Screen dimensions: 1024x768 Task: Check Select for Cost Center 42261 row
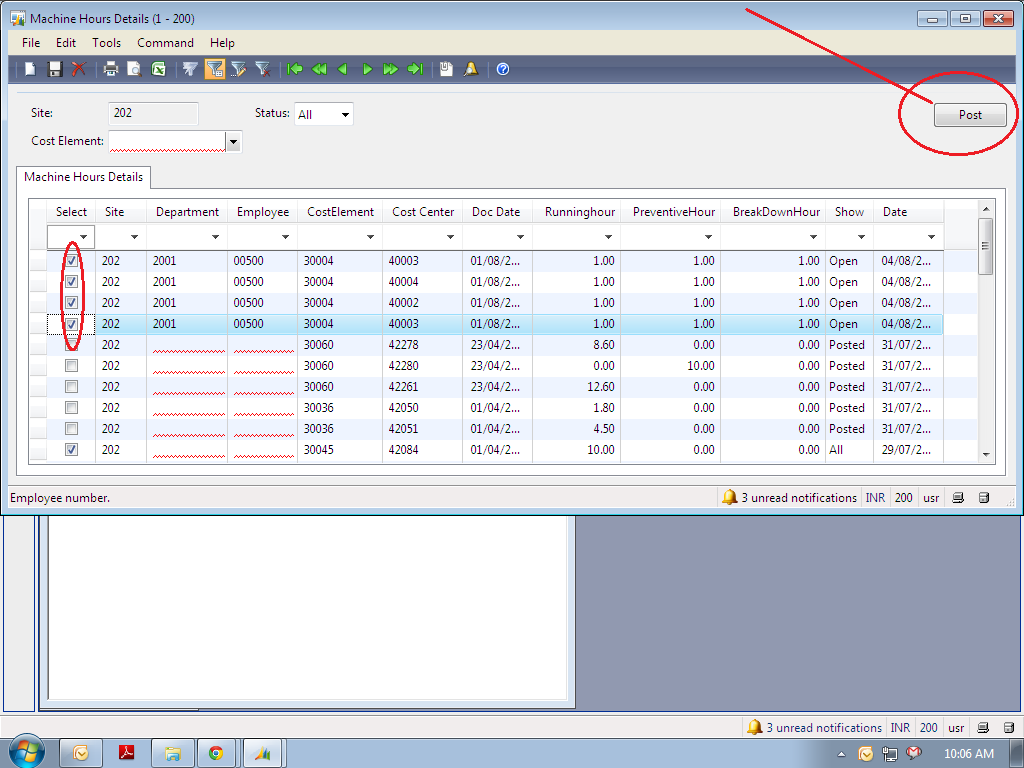pos(72,387)
